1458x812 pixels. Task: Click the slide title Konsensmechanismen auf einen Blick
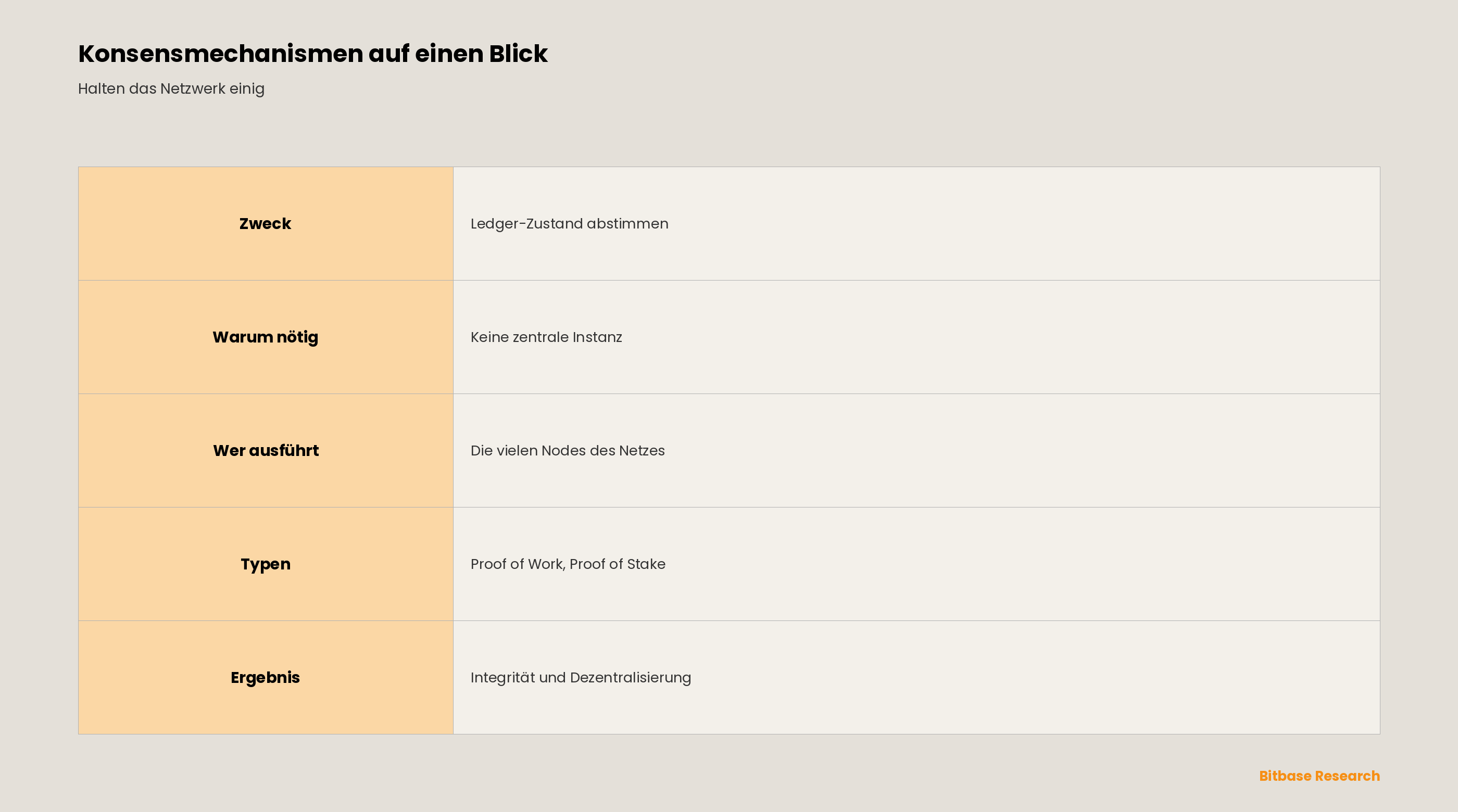coord(312,54)
